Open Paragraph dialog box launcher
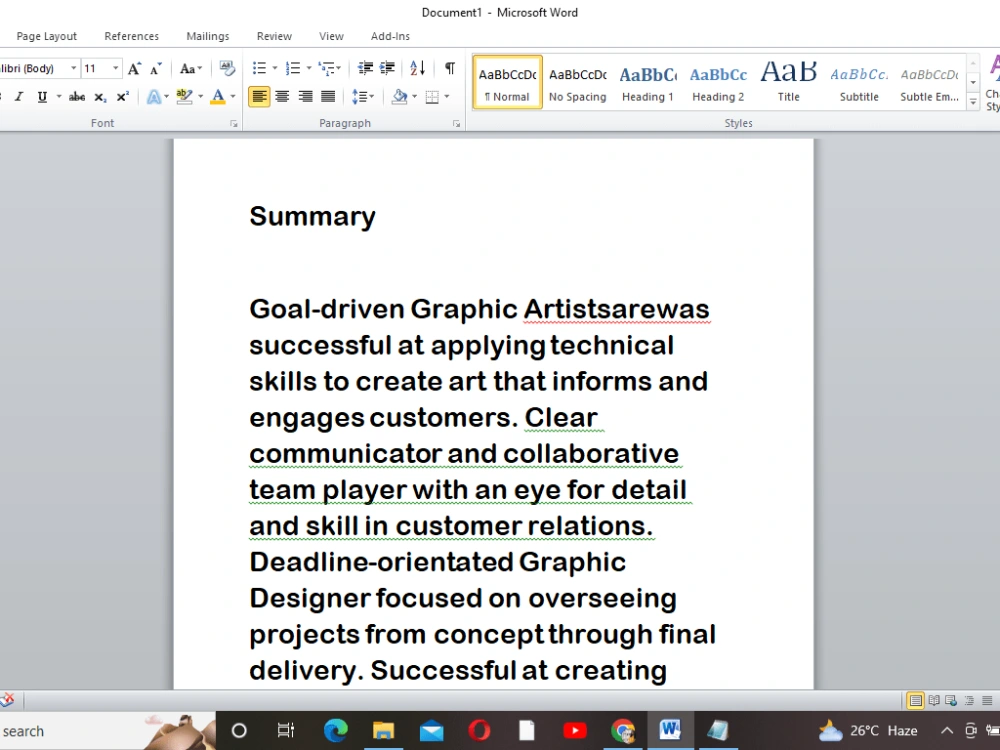Viewport: 1000px width, 750px height. tap(457, 124)
